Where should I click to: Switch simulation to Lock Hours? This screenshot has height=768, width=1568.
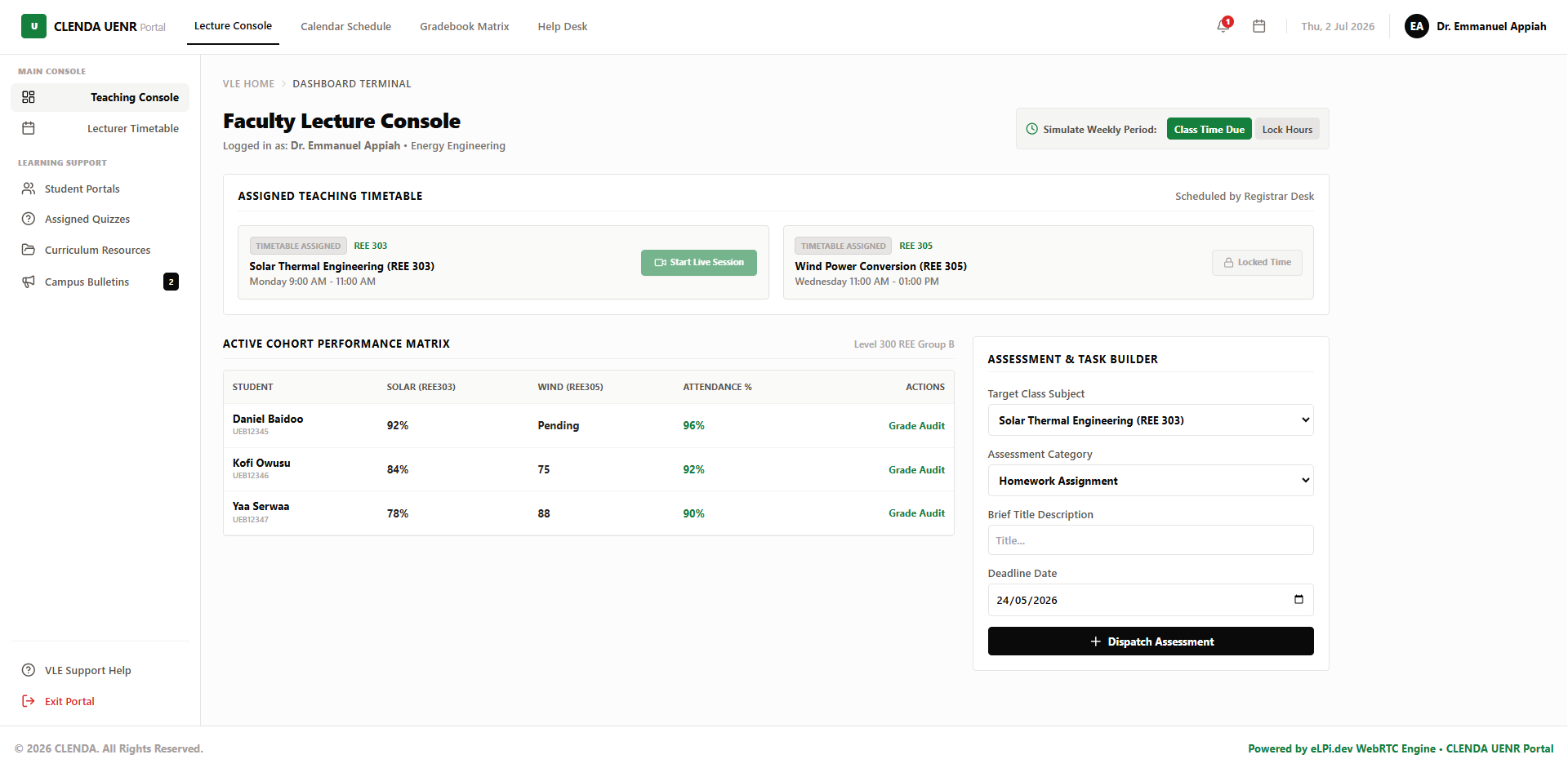[x=1287, y=129]
